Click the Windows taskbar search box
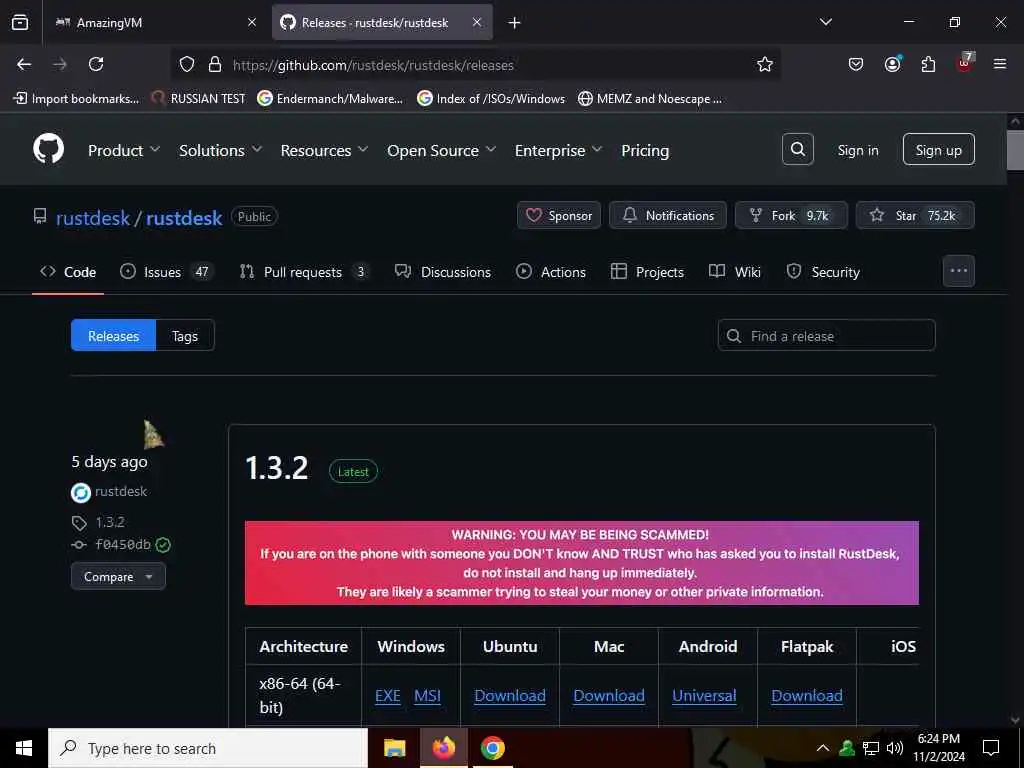 pyautogui.click(x=208, y=748)
